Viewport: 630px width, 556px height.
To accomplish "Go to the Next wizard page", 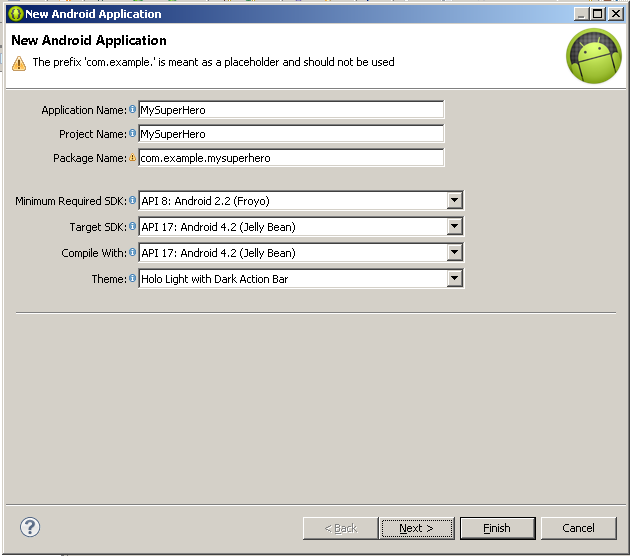I will (417, 528).
